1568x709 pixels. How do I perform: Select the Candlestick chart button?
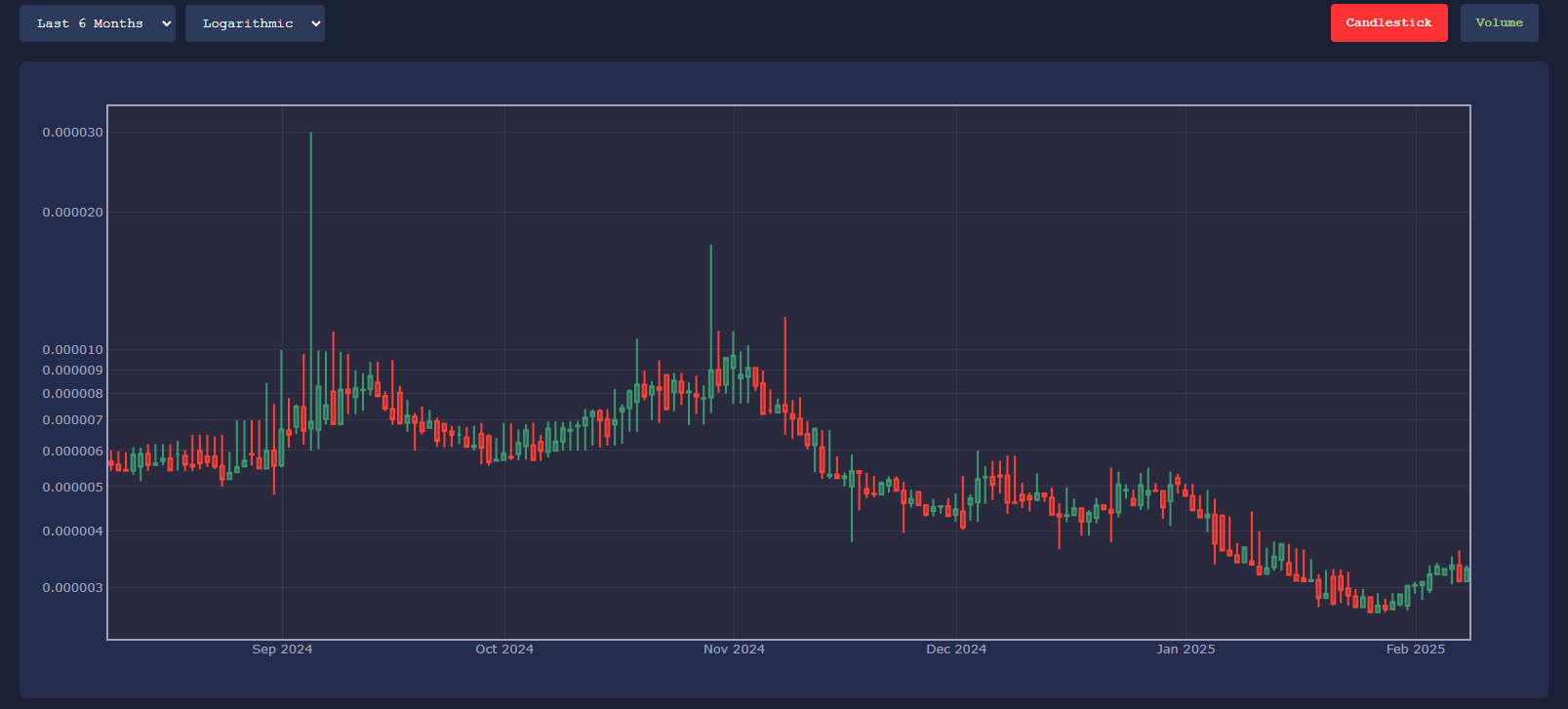(1388, 22)
